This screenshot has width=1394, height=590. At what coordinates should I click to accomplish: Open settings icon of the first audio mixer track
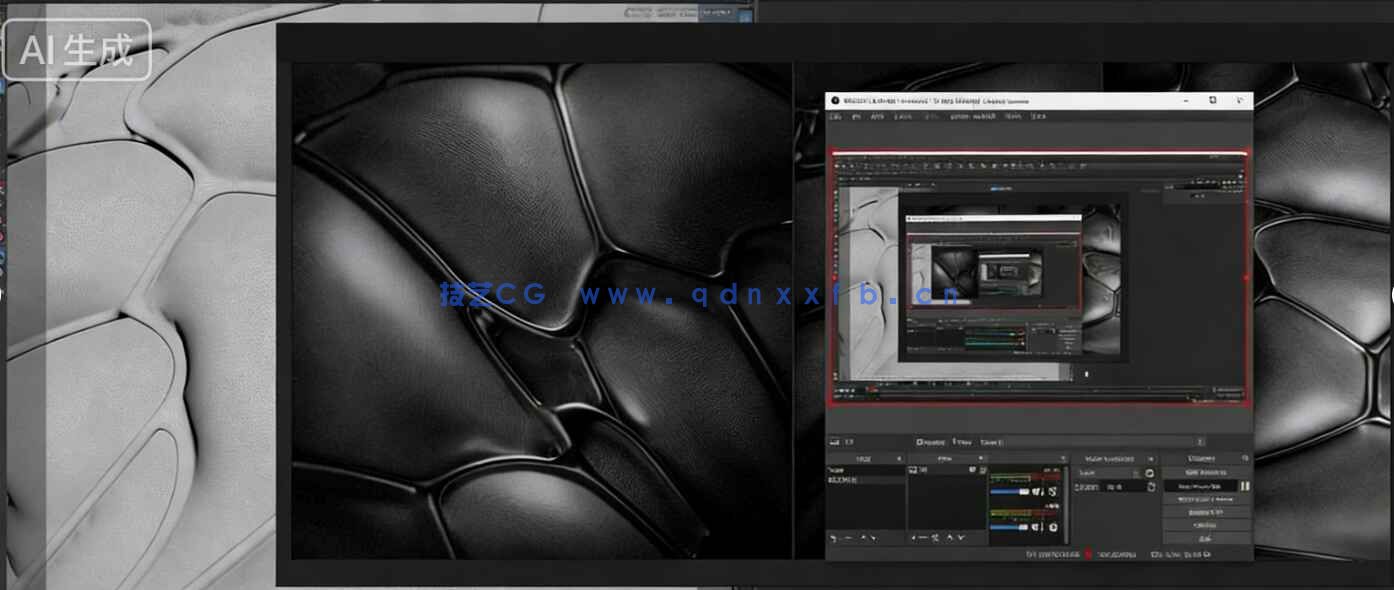pyautogui.click(x=1054, y=491)
